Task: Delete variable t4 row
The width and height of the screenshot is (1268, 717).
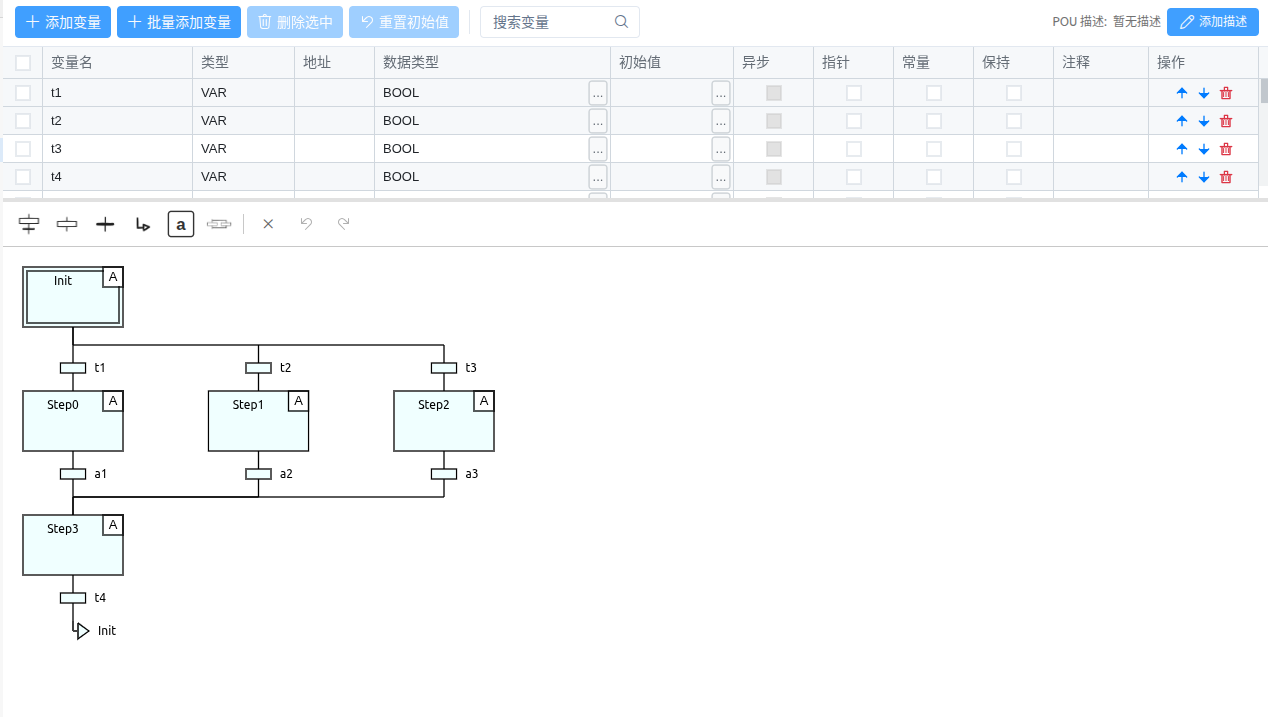Action: point(1226,177)
